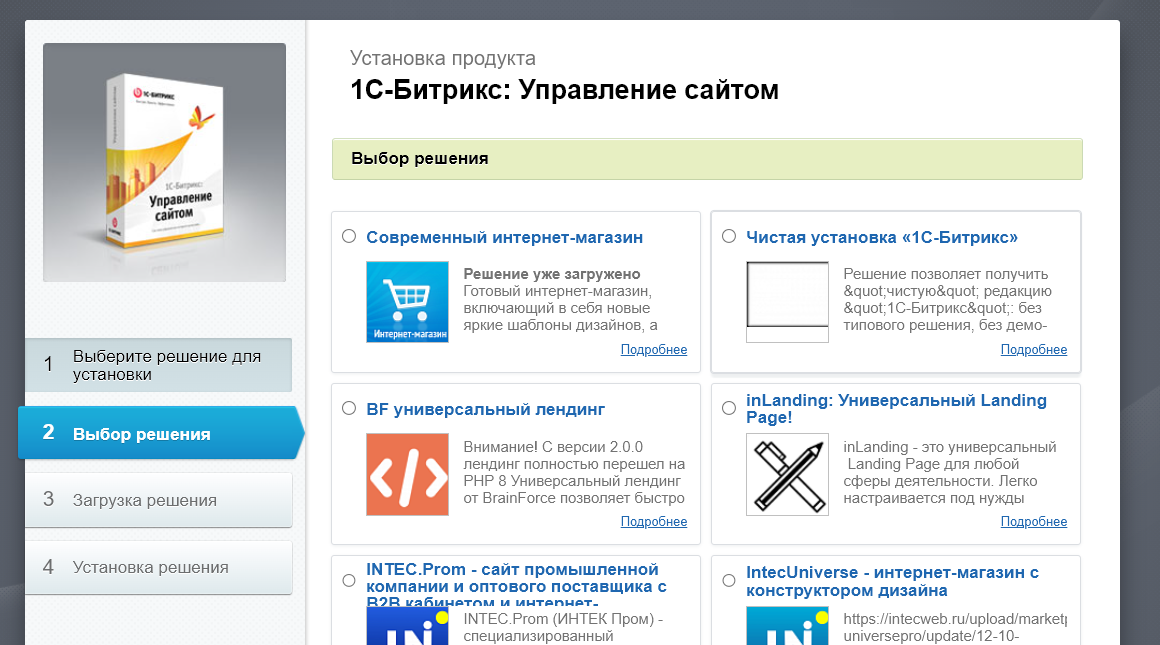Click the inLanding: Универсальный Landing Page! title
The image size is (1160, 645).
click(897, 408)
